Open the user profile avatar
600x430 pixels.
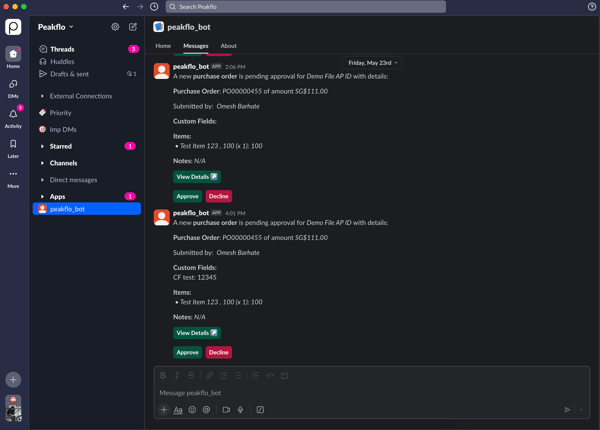13,408
